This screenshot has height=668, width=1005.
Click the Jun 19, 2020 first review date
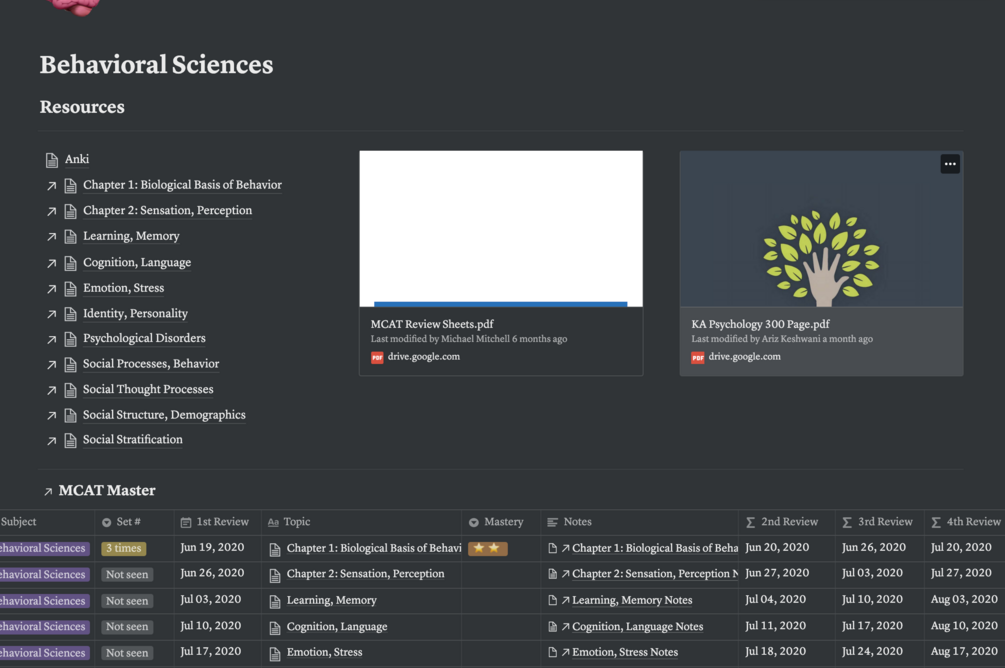[212, 547]
